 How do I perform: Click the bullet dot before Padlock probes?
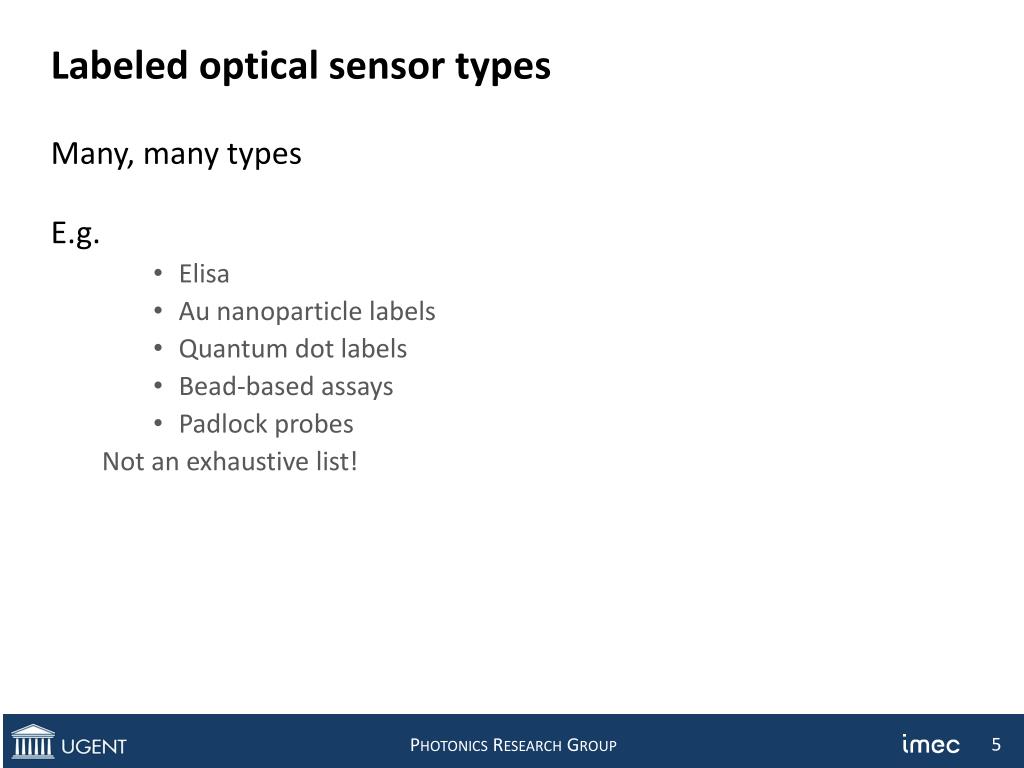[158, 423]
